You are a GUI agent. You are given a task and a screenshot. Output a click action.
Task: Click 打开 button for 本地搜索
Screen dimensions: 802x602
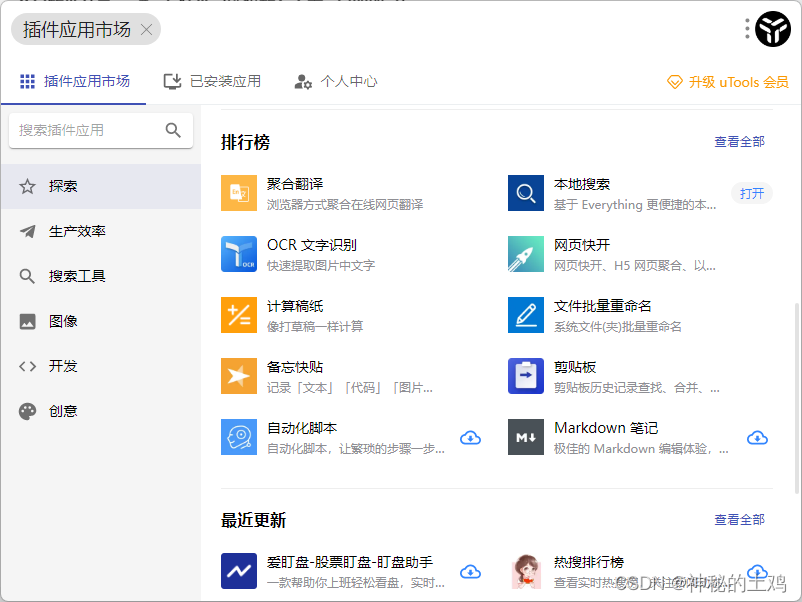tap(752, 193)
